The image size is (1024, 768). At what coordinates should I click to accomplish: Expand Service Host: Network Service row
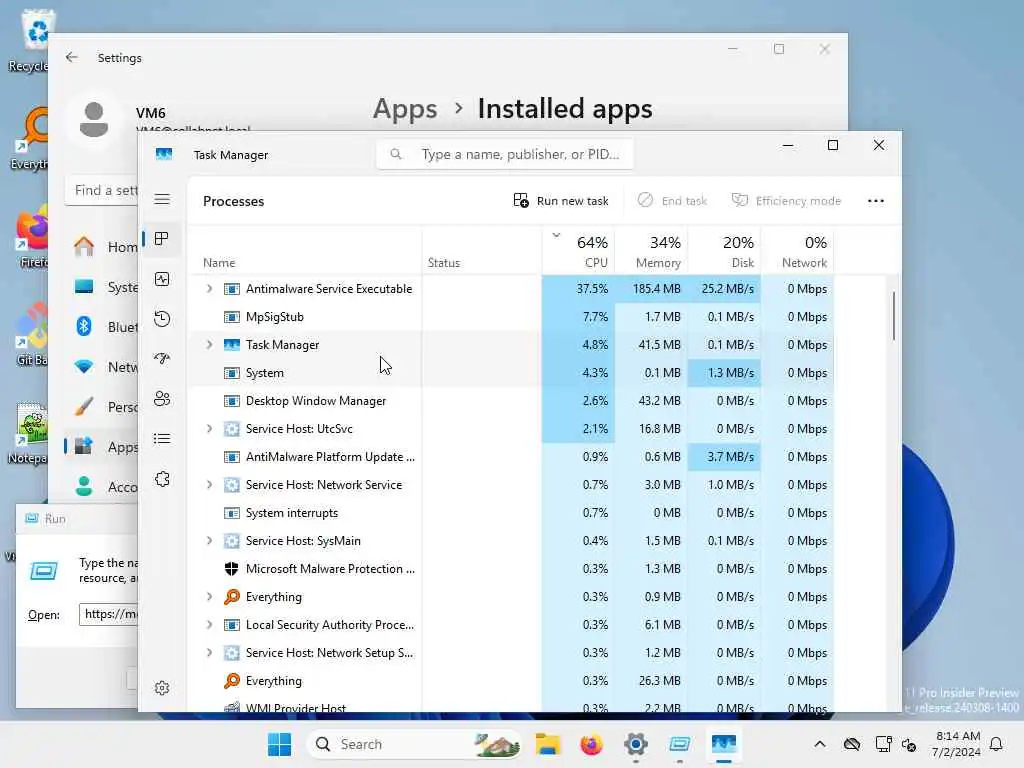click(209, 485)
